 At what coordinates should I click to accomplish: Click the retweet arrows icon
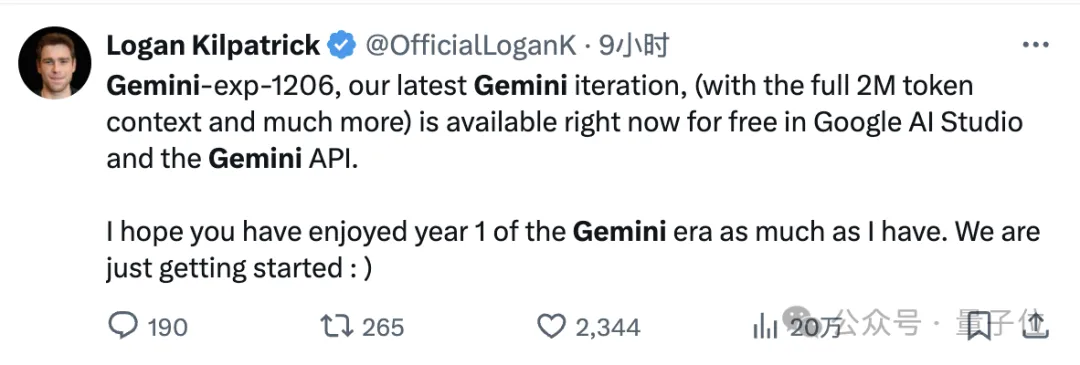click(x=337, y=326)
